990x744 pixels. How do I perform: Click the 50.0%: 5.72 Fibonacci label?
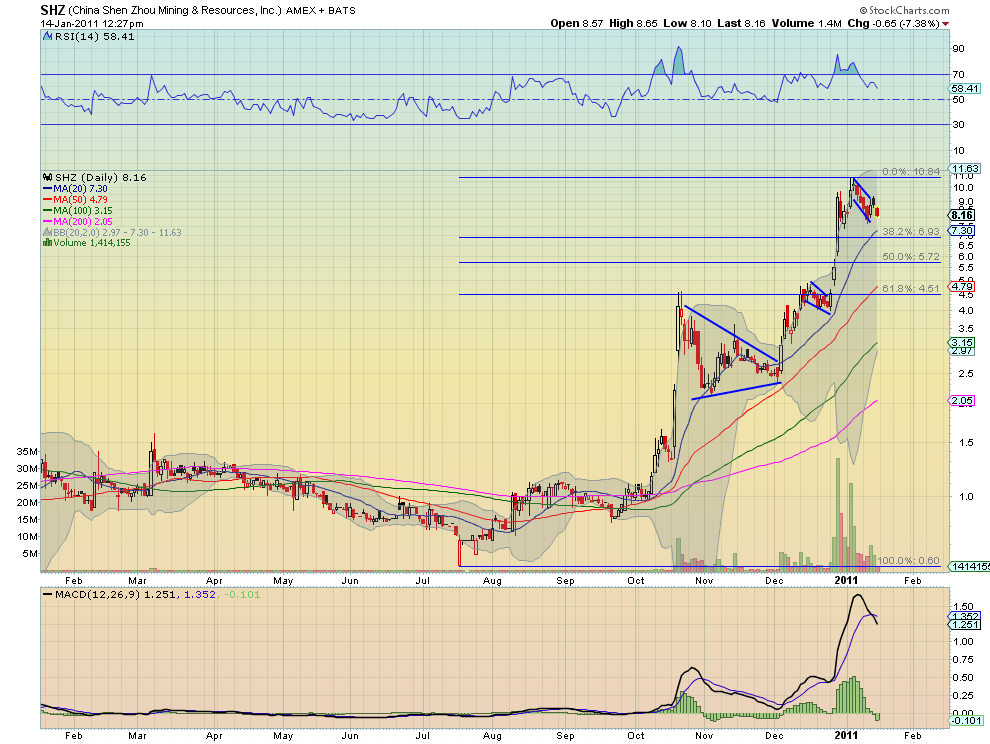[x=911, y=256]
